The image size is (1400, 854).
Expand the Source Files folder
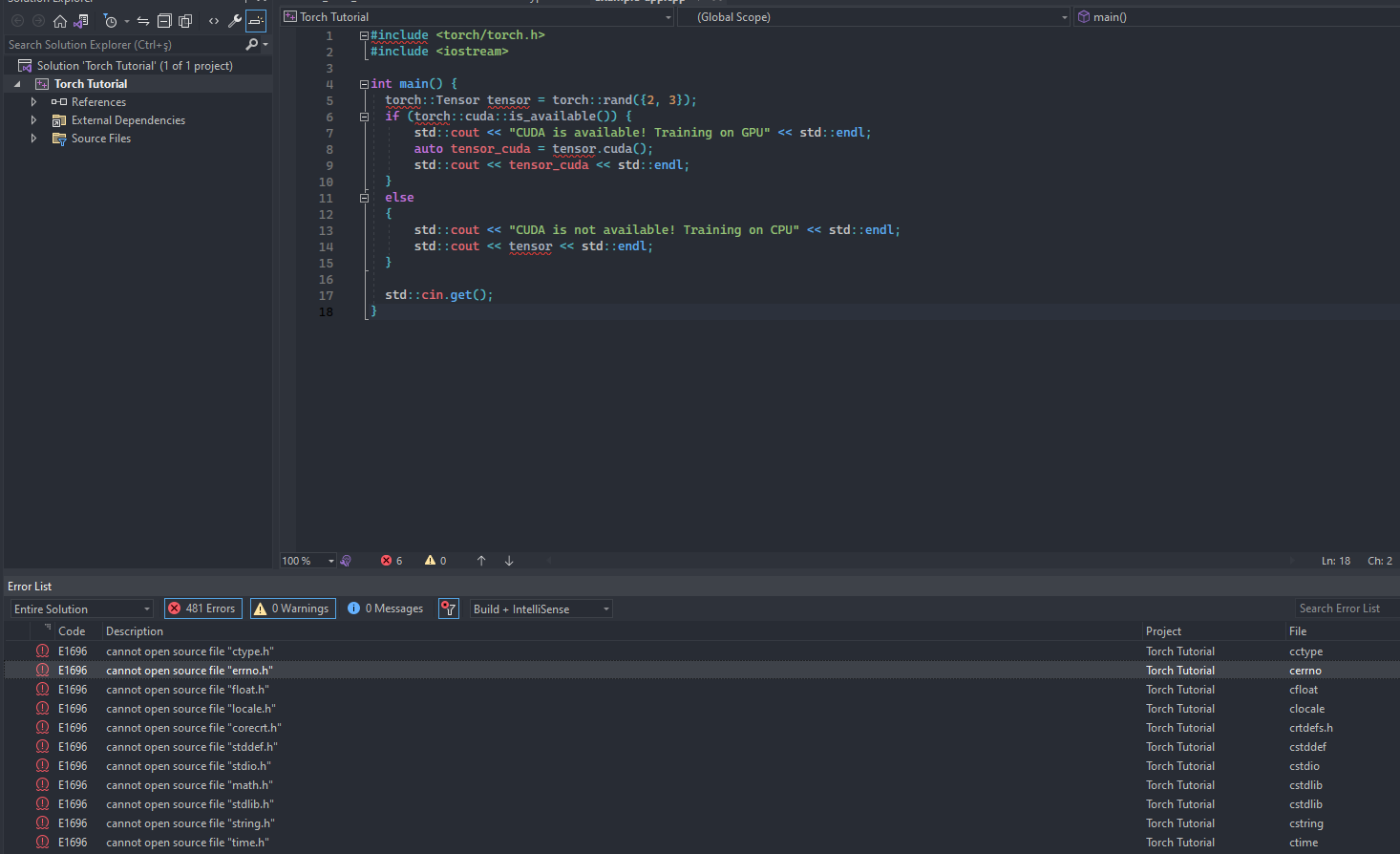point(34,139)
